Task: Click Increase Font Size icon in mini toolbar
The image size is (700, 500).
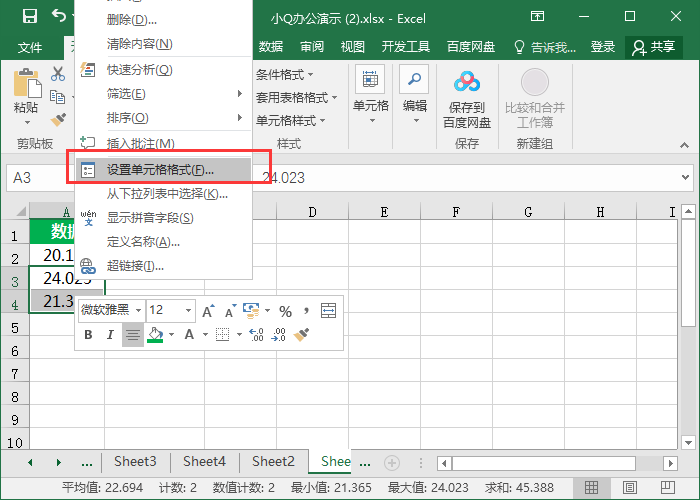Action: pyautogui.click(x=208, y=311)
